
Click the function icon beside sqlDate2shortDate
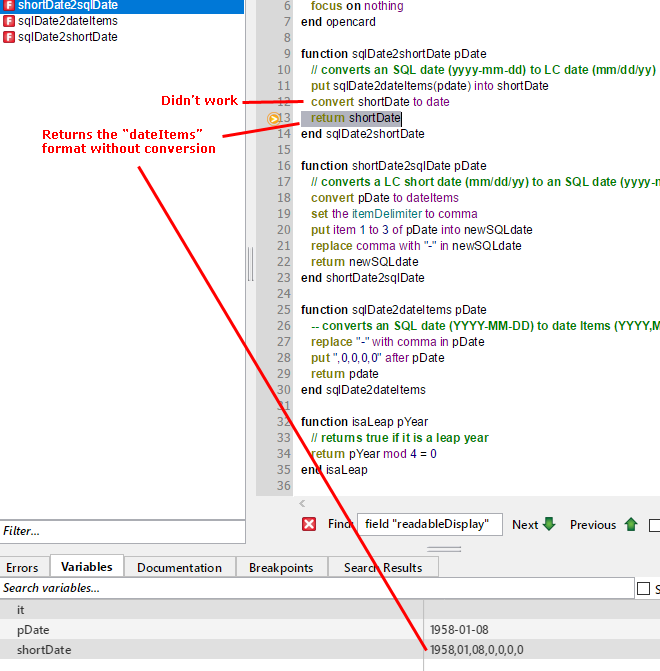click(9, 37)
